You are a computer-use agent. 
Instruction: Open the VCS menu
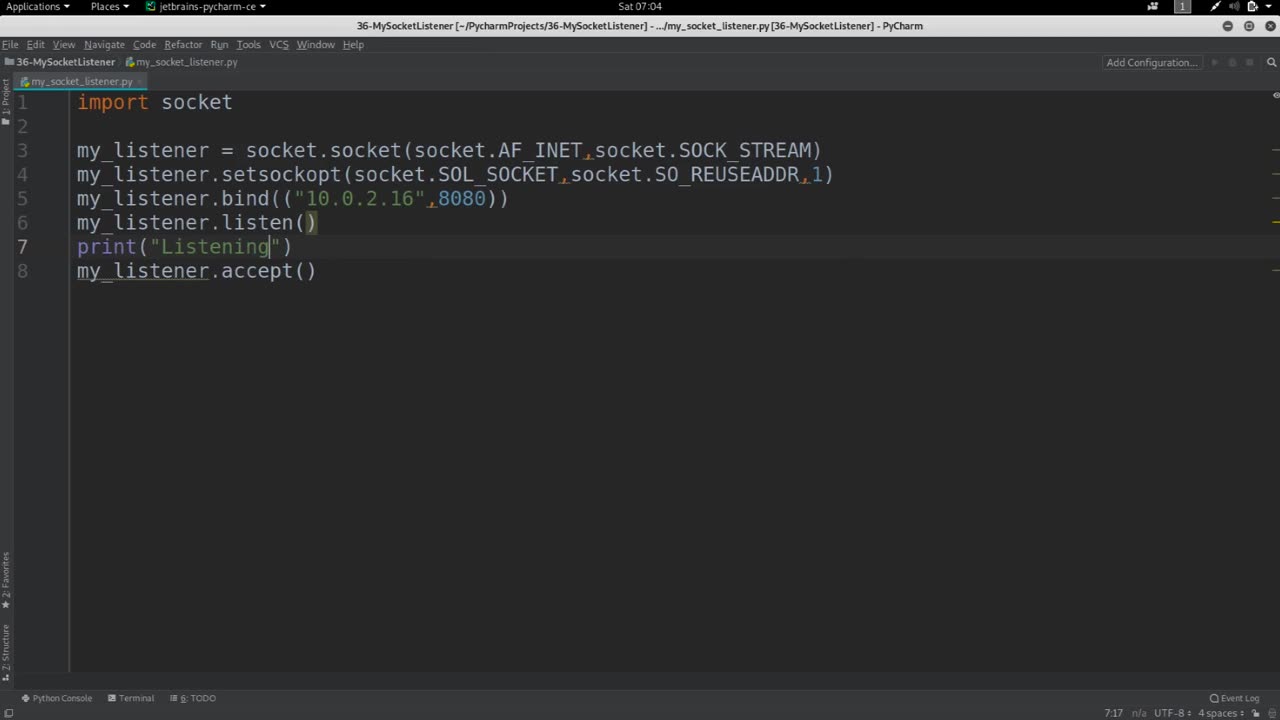(x=279, y=44)
